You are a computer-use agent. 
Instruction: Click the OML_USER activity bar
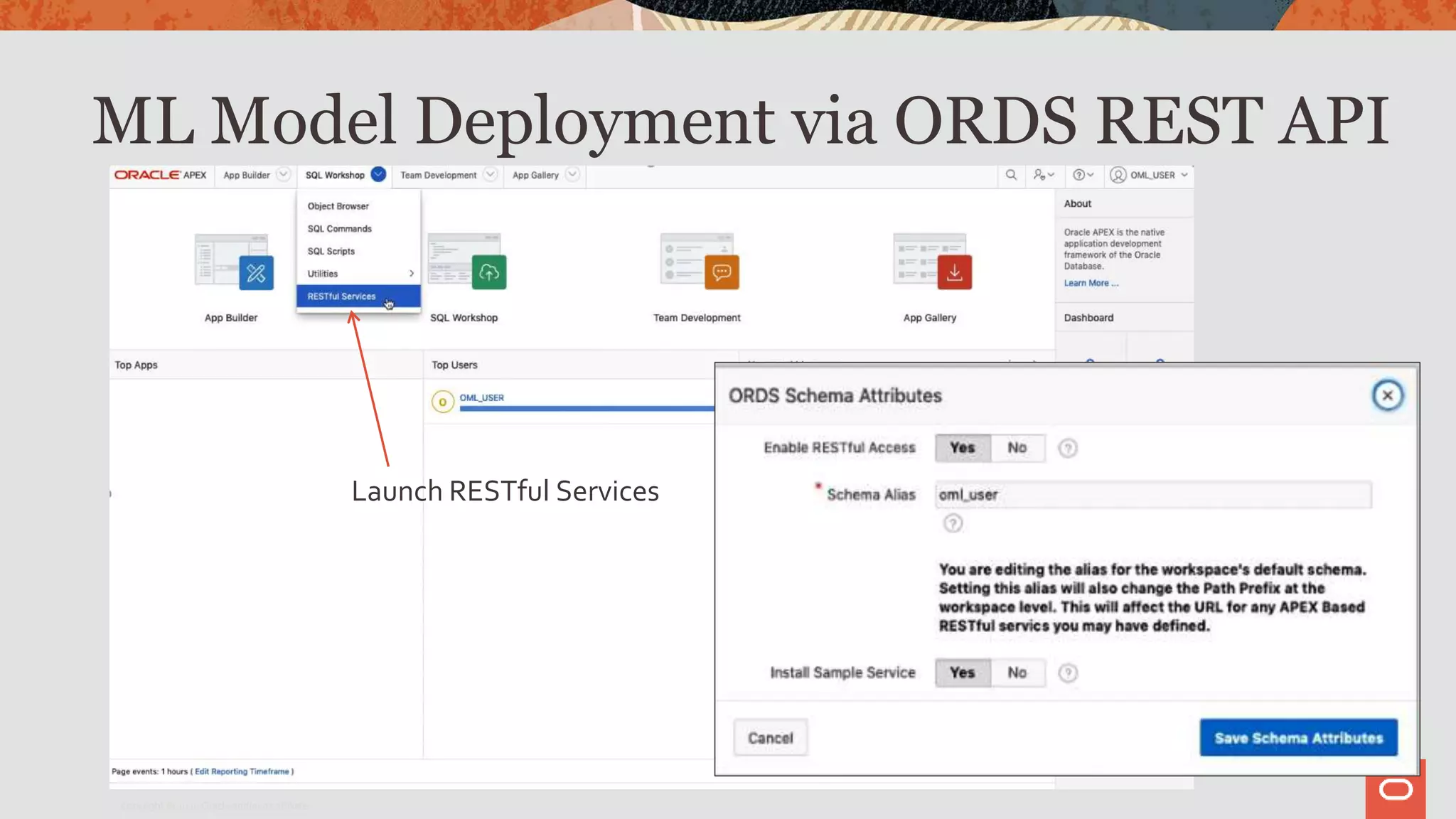pos(587,409)
